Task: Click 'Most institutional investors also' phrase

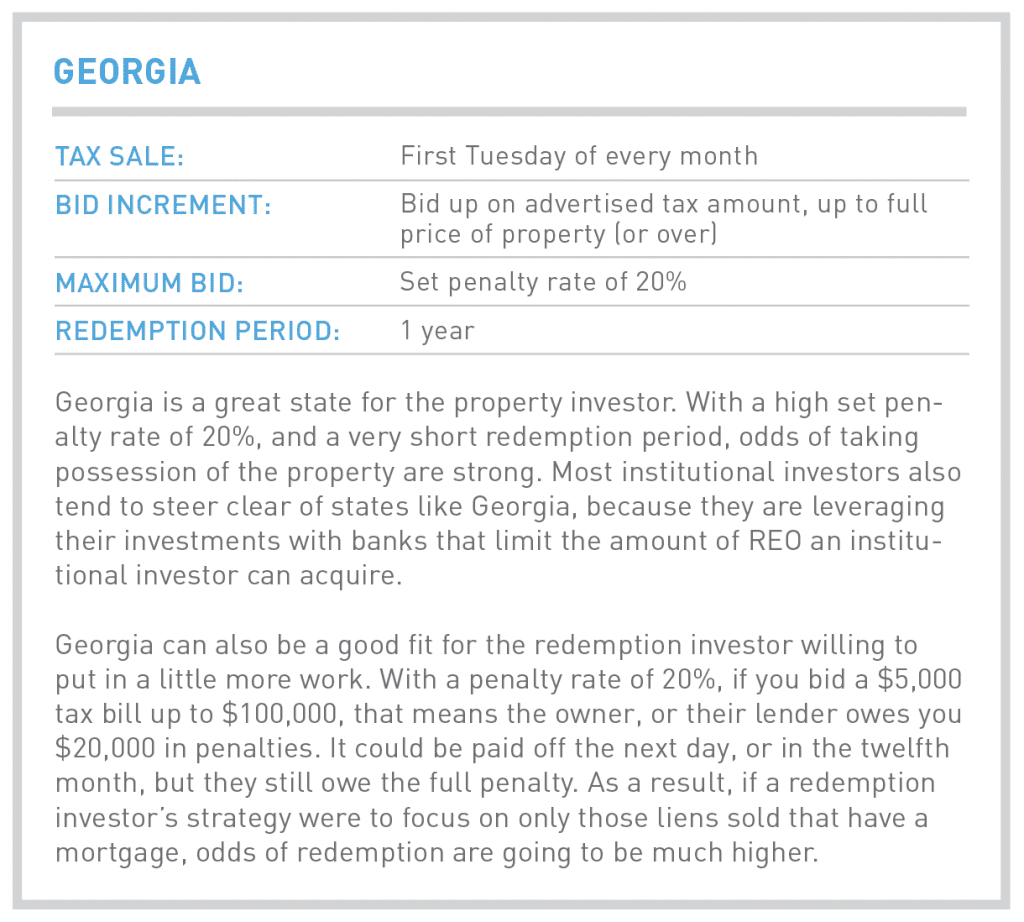Action: click(x=757, y=472)
